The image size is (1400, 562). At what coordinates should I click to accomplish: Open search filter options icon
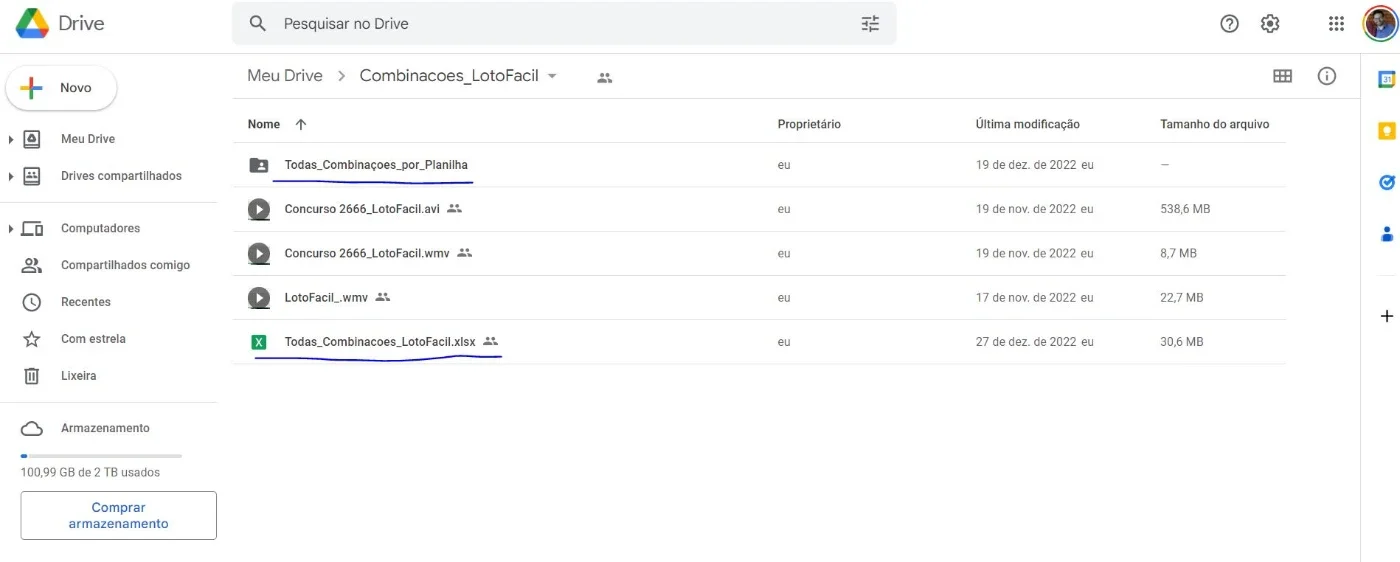pos(870,23)
